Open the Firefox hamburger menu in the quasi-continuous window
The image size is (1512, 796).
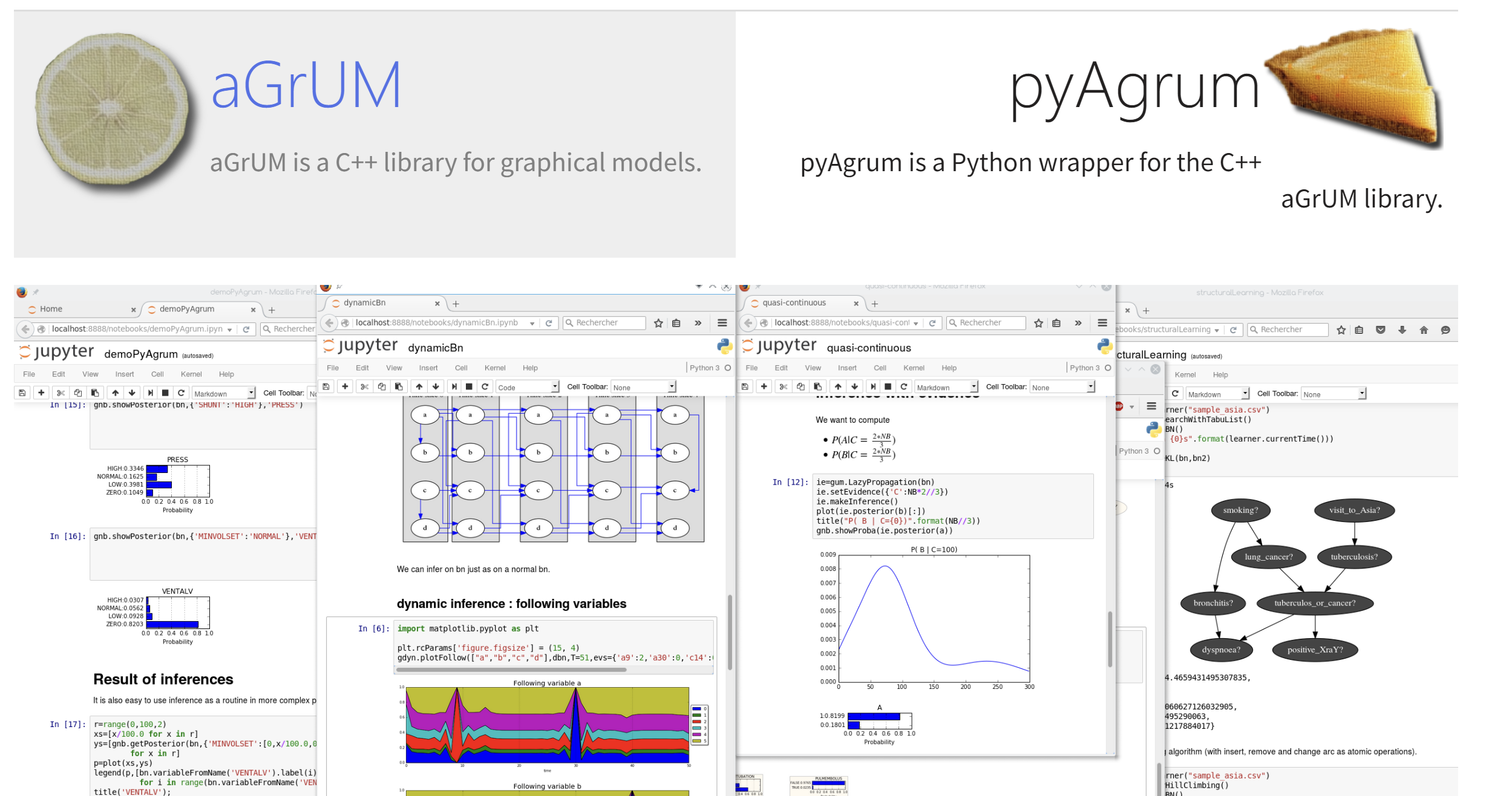[1102, 323]
